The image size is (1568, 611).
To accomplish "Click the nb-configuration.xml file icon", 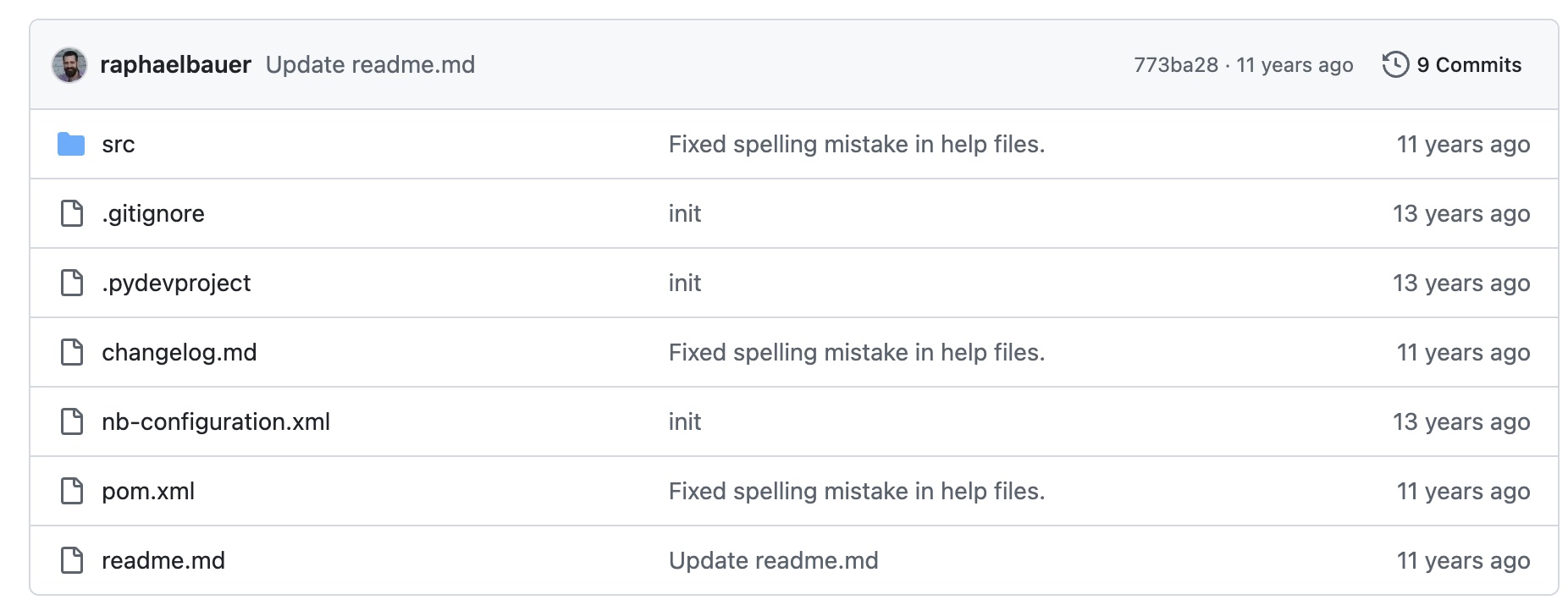I will [x=72, y=422].
